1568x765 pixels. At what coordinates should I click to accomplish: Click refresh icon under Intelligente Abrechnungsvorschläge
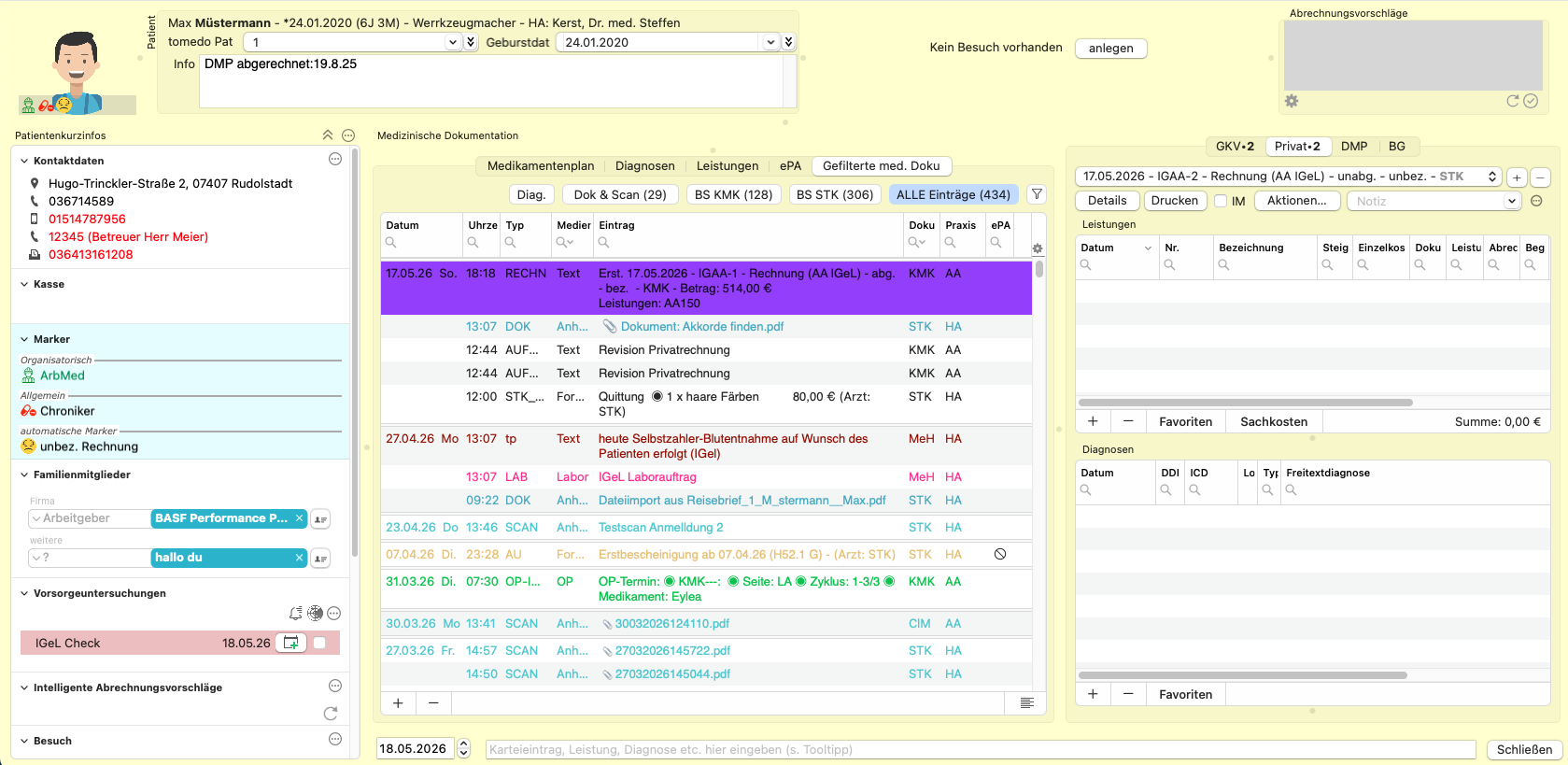tap(331, 714)
